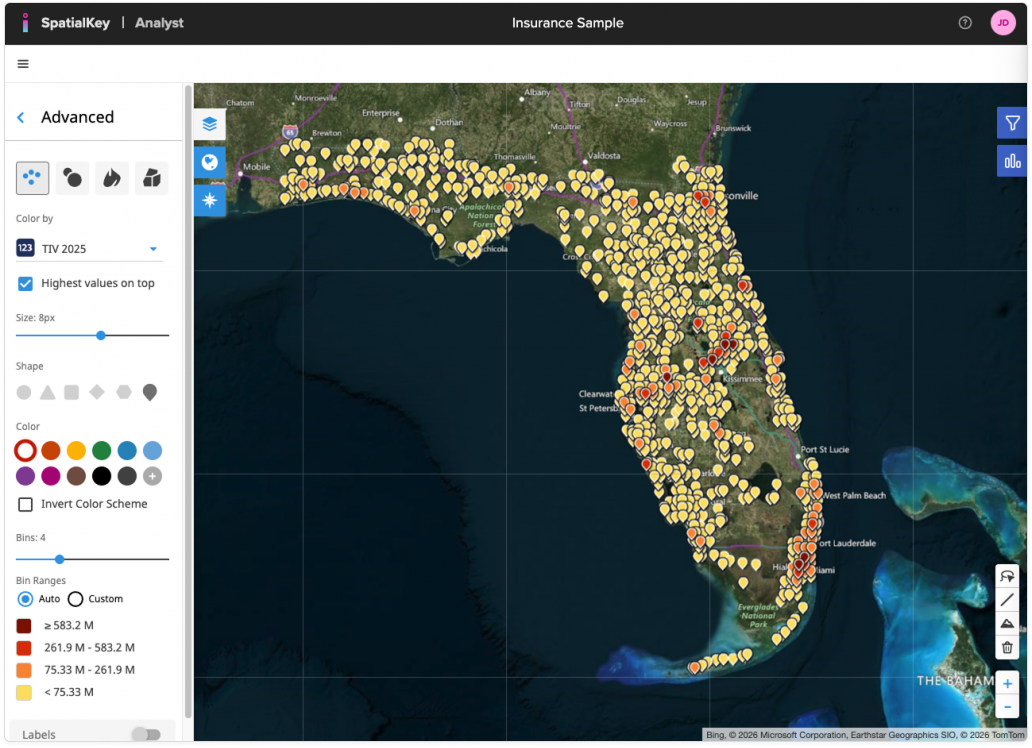Open the TIV 2025 color-by dropdown

click(x=153, y=249)
